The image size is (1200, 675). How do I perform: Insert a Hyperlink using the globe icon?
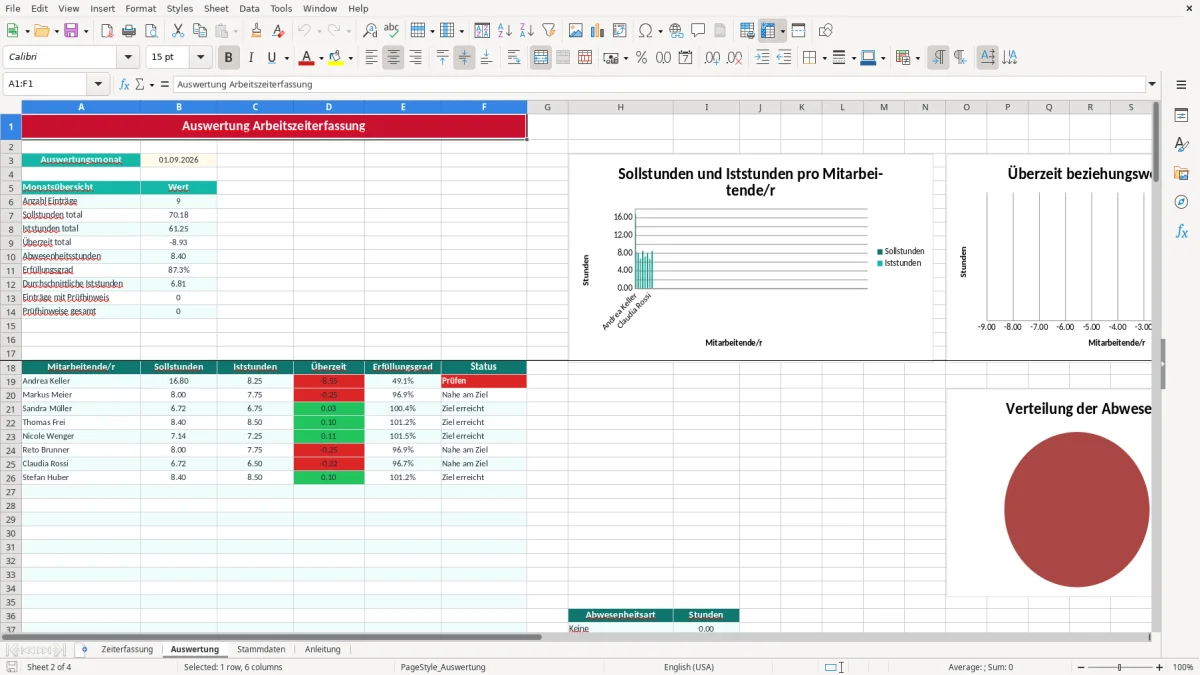click(677, 31)
